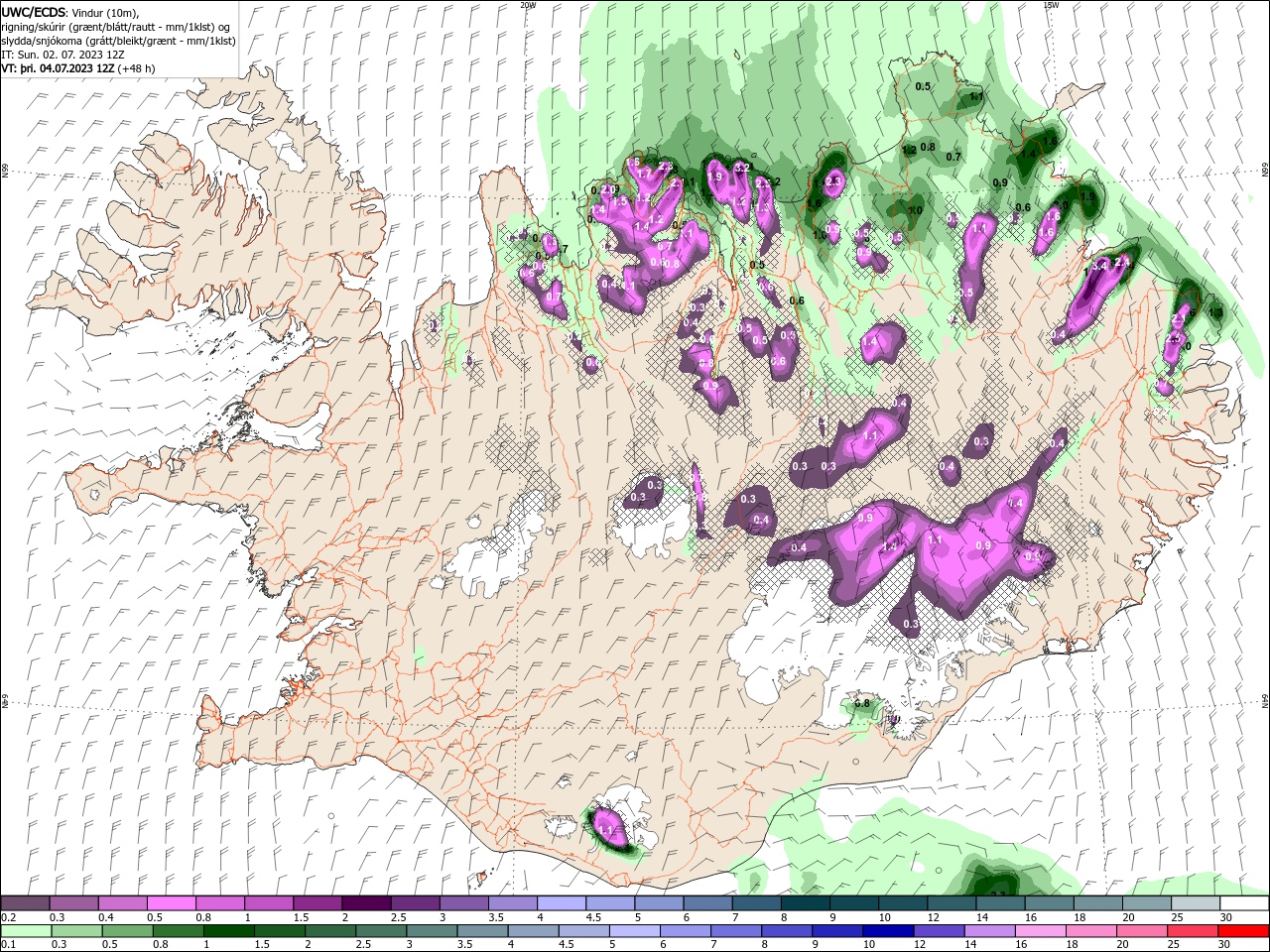Select the dark teal 8 swatch in top scale
Image resolution: width=1270 pixels, height=952 pixels.
pos(804,903)
